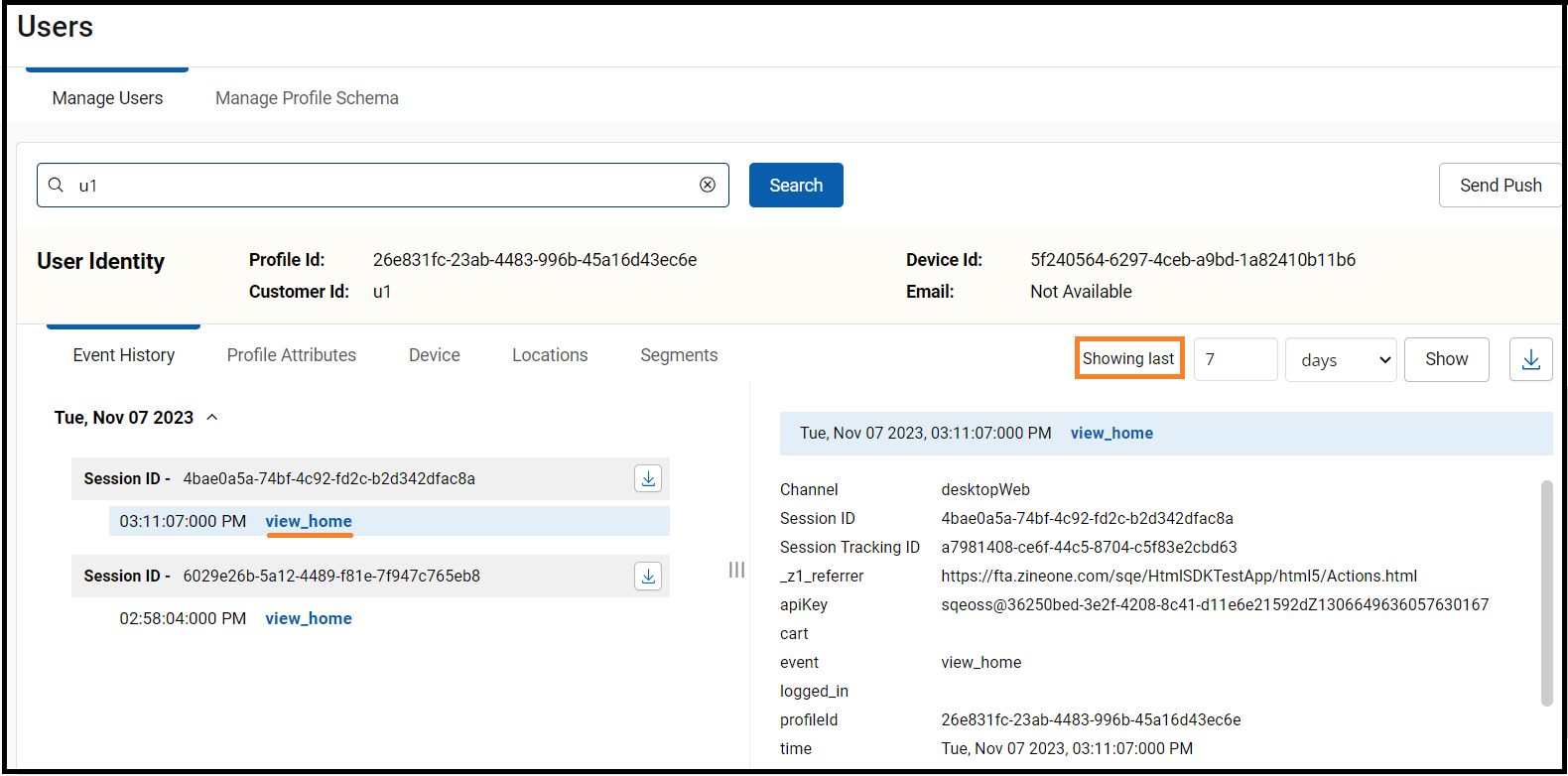Switch to Manage Users tab
1568x776 pixels.
pos(107,98)
